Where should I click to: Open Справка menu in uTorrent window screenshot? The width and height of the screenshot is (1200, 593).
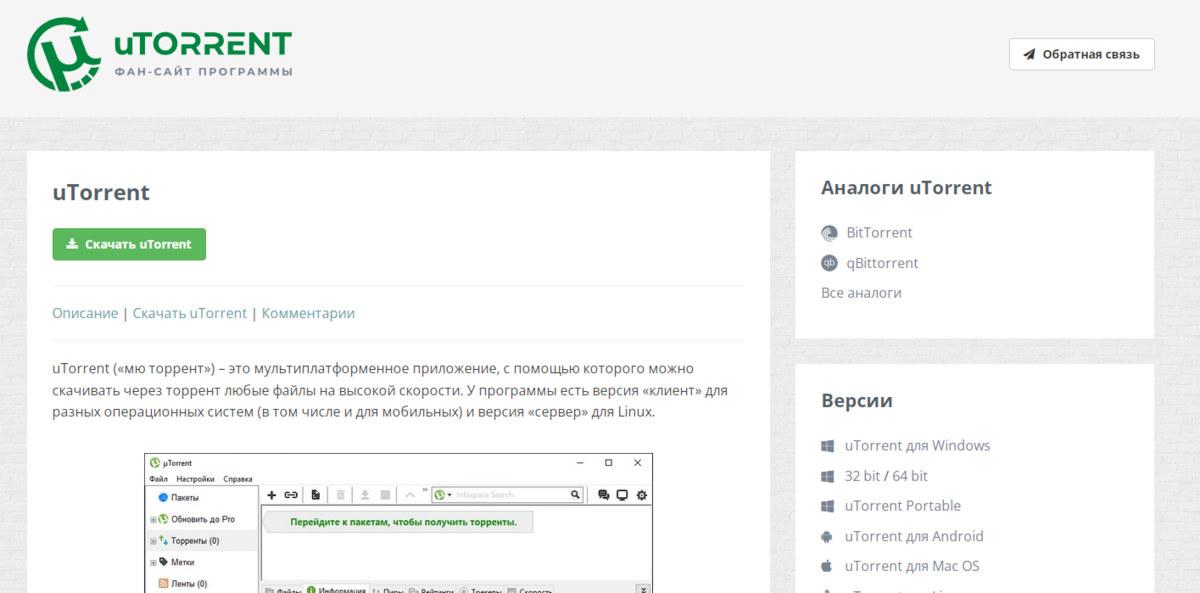(x=238, y=479)
